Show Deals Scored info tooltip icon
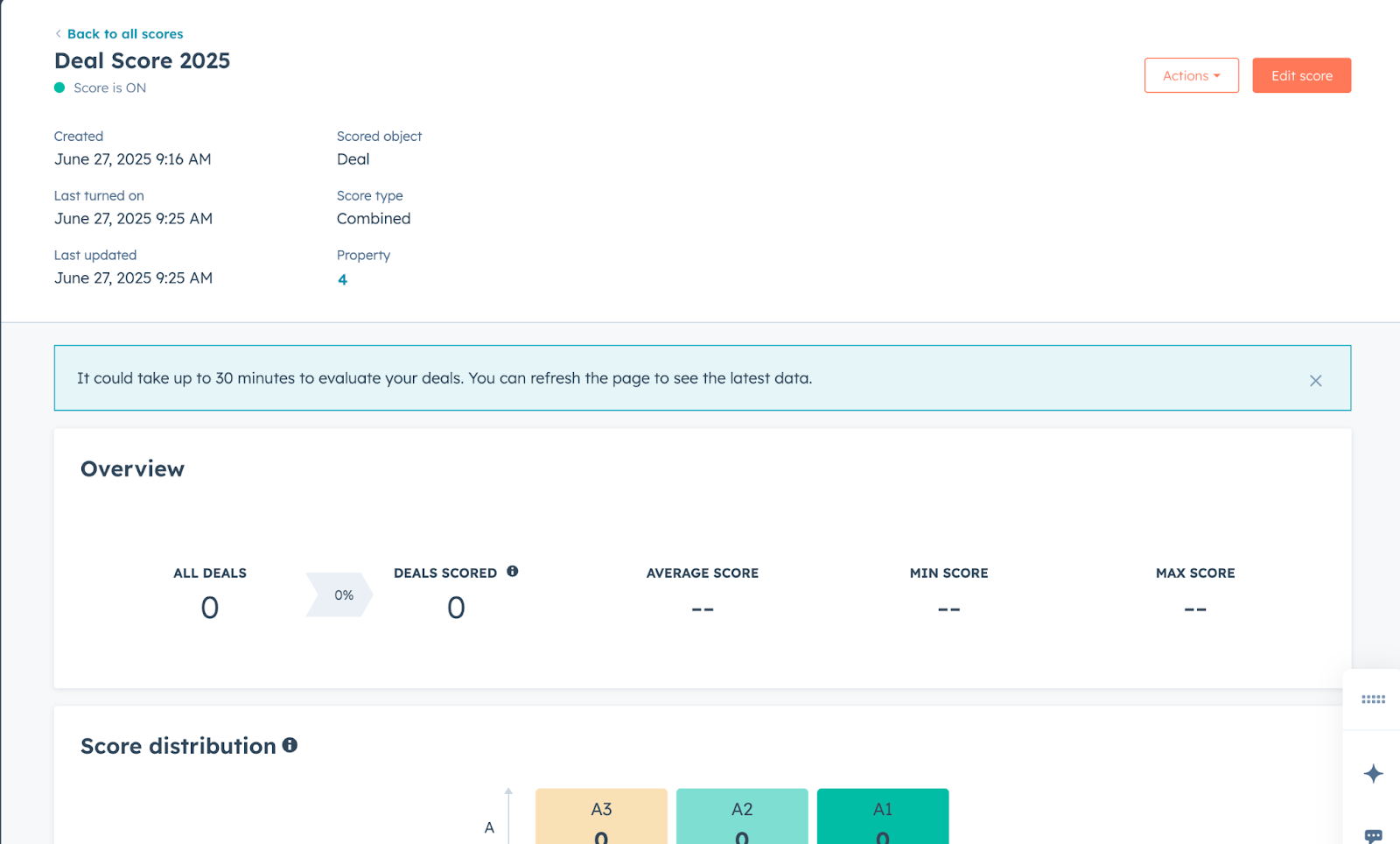The width and height of the screenshot is (1400, 844). (x=513, y=571)
